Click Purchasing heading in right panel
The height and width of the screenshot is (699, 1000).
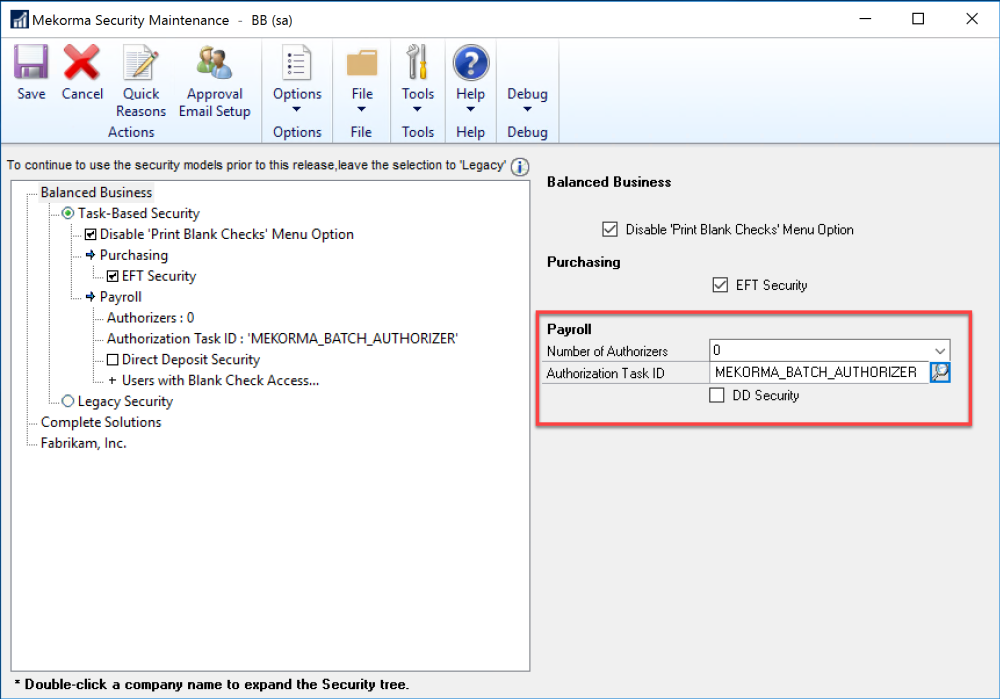[x=584, y=262]
